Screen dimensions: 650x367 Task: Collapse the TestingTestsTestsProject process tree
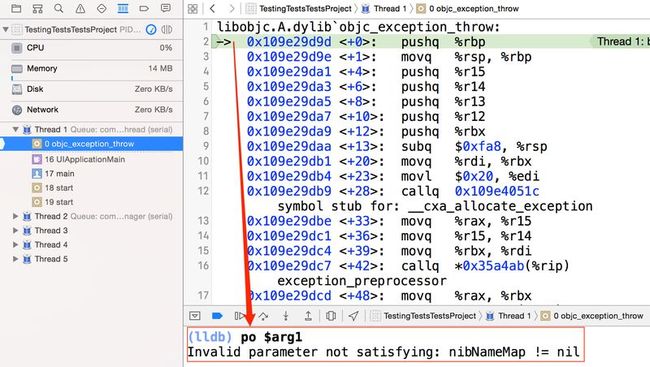click(x=5, y=29)
